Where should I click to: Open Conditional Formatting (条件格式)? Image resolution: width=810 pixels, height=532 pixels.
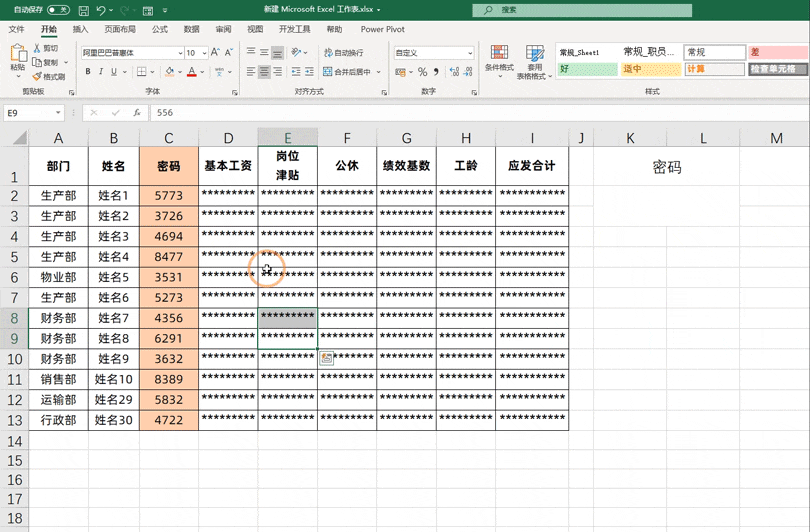pyautogui.click(x=499, y=61)
